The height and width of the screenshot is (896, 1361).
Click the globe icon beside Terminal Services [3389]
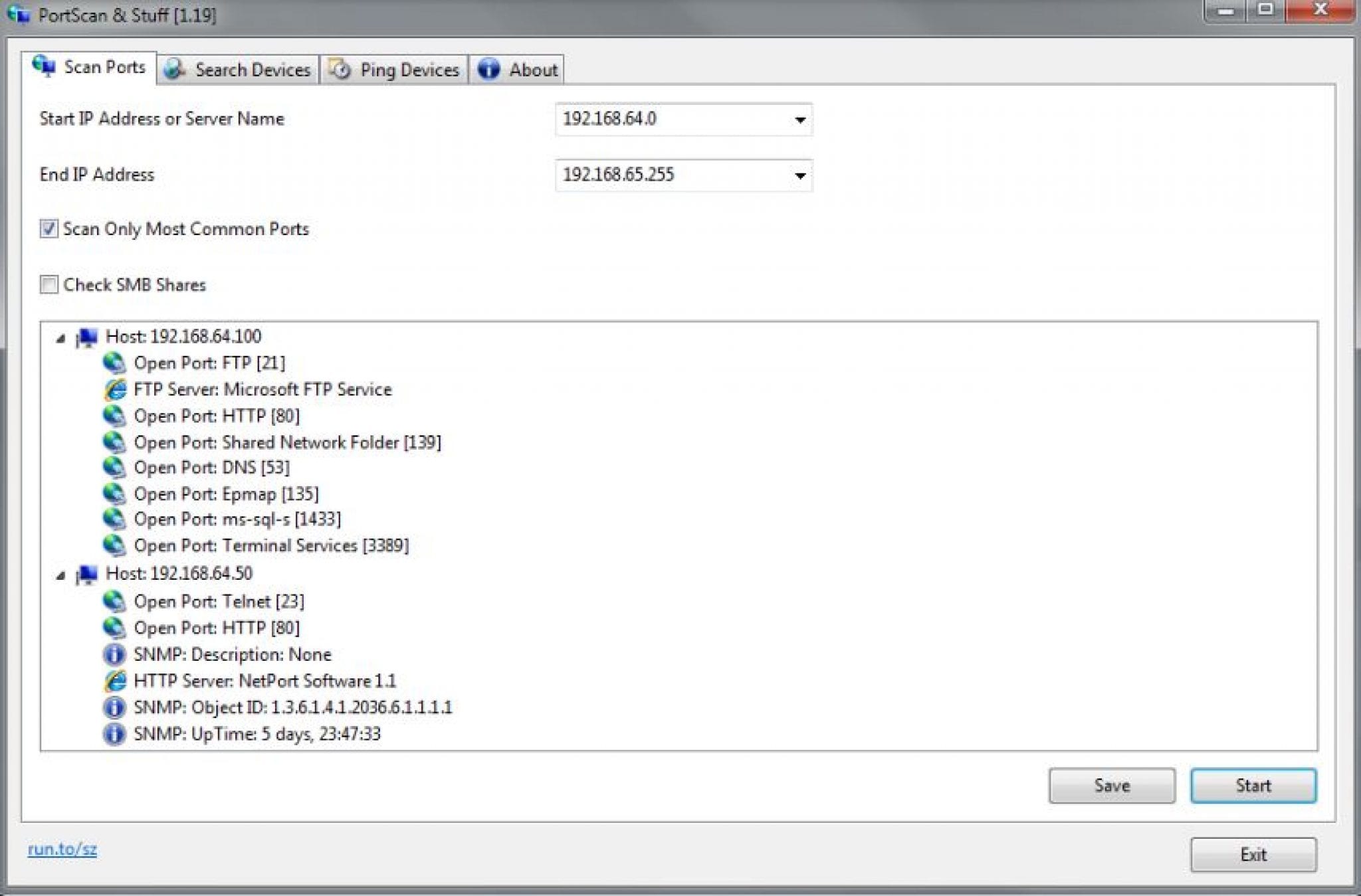(x=114, y=545)
